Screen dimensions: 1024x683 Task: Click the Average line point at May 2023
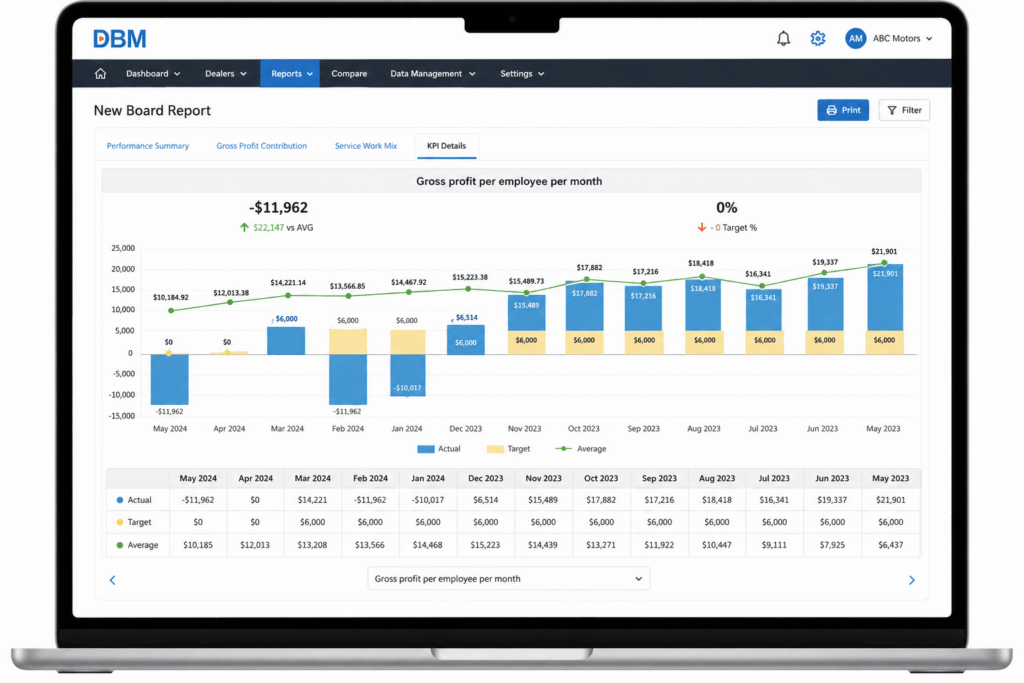(884, 263)
